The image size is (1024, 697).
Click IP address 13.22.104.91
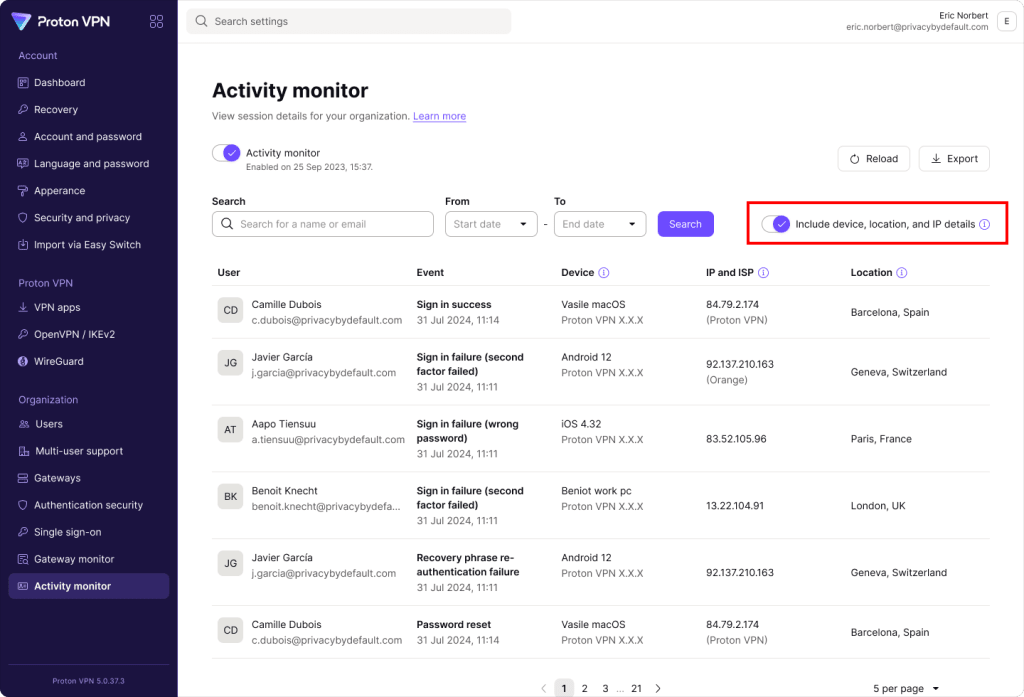click(735, 506)
